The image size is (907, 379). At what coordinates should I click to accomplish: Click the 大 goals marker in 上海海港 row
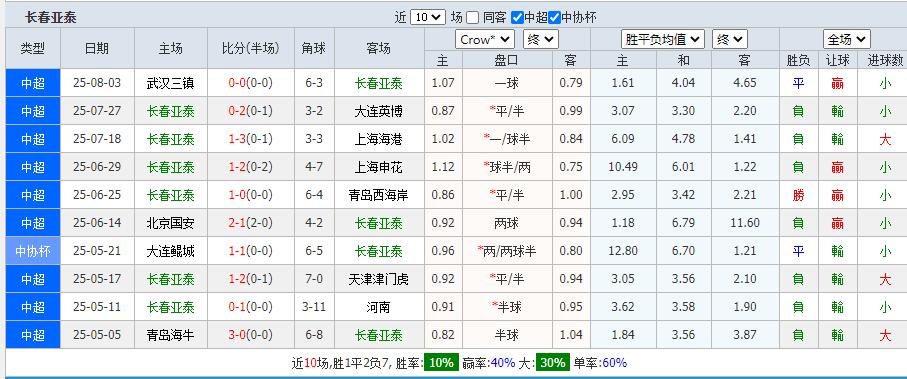point(885,139)
